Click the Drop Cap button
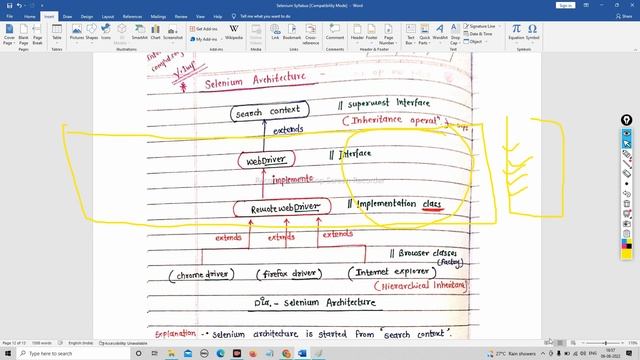The image size is (640, 360). pyautogui.click(x=454, y=34)
